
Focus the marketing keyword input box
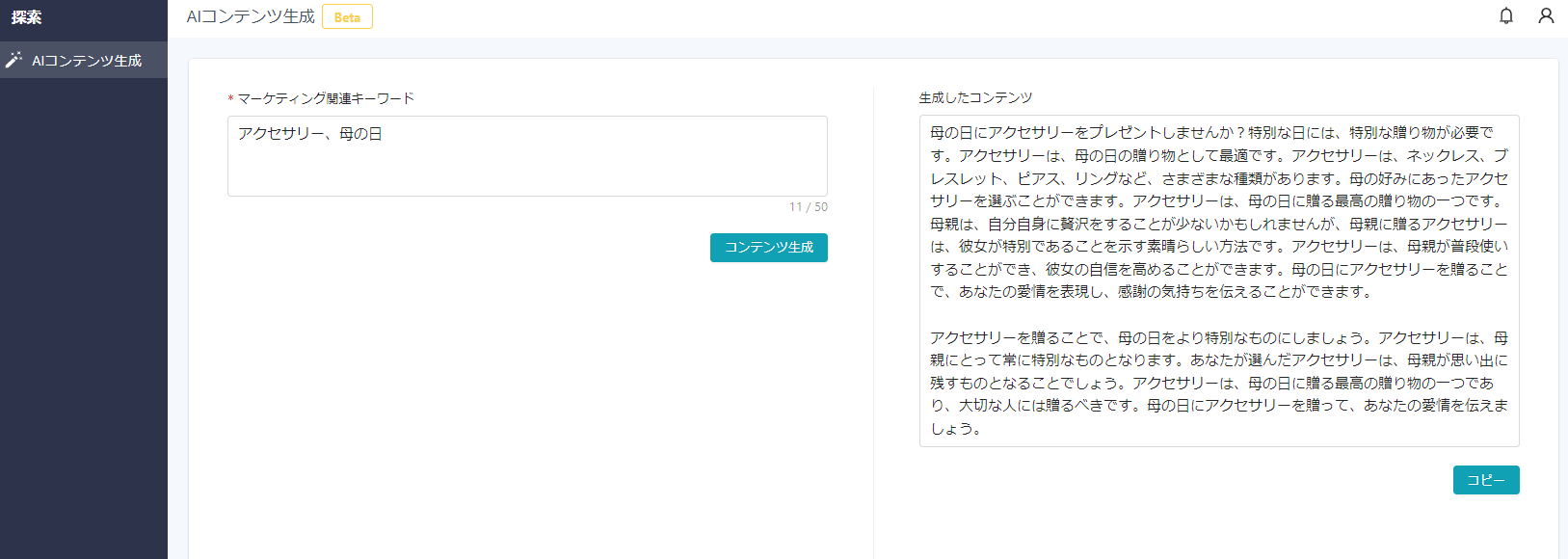527,169
